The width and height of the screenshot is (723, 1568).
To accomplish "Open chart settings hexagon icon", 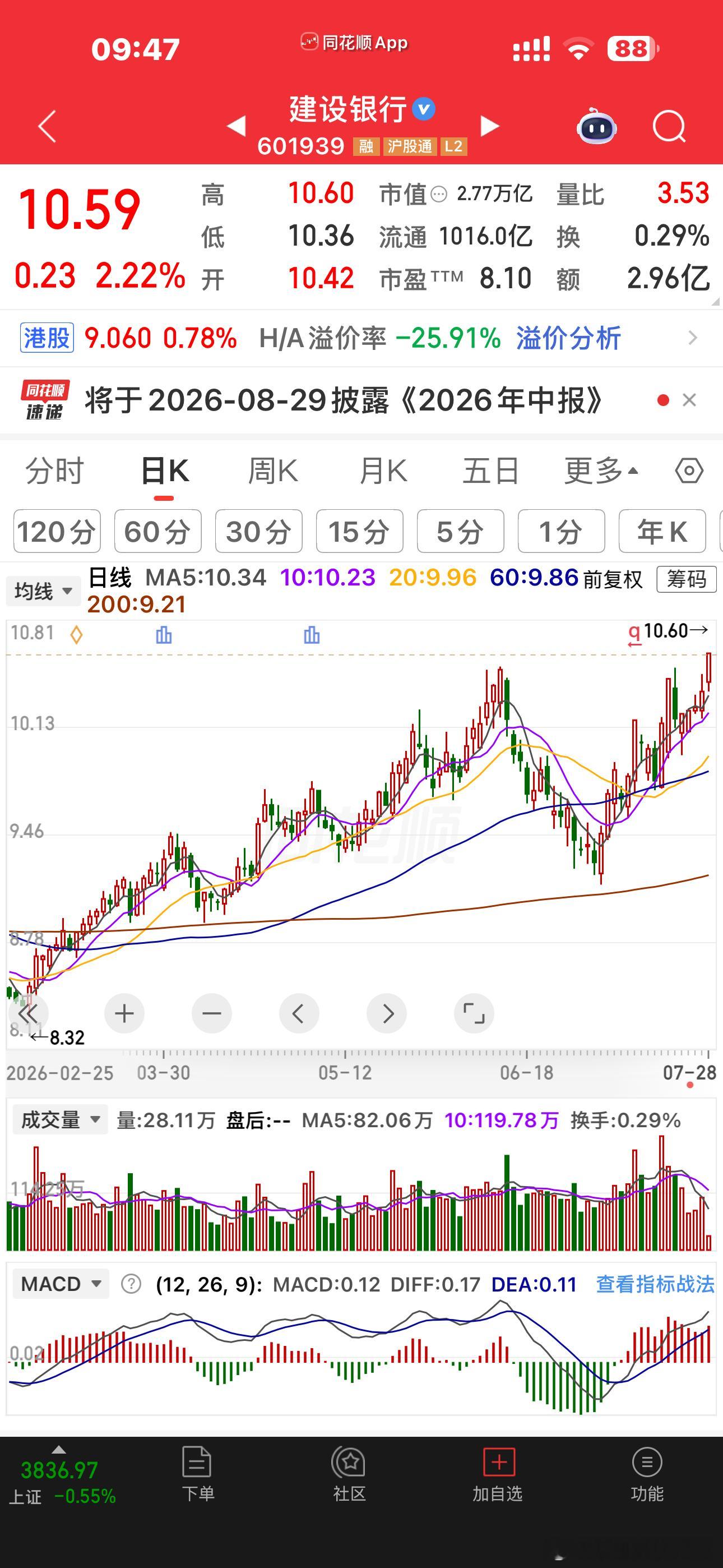I will click(689, 471).
